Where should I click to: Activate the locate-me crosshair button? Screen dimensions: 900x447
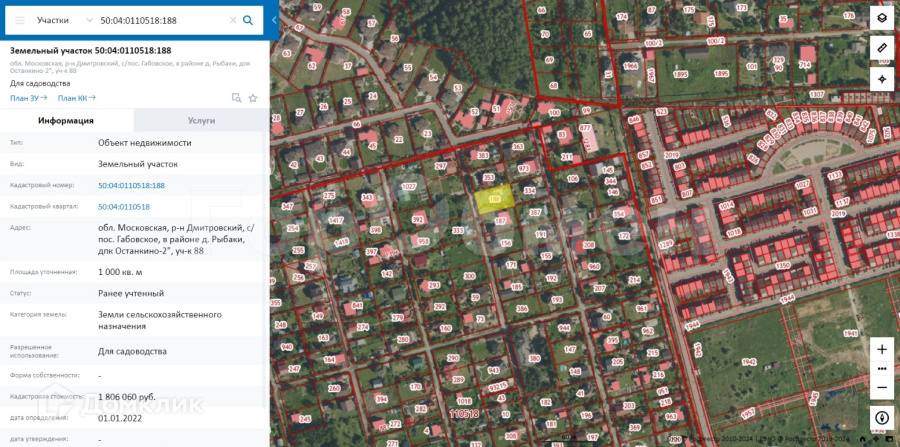pos(882,79)
